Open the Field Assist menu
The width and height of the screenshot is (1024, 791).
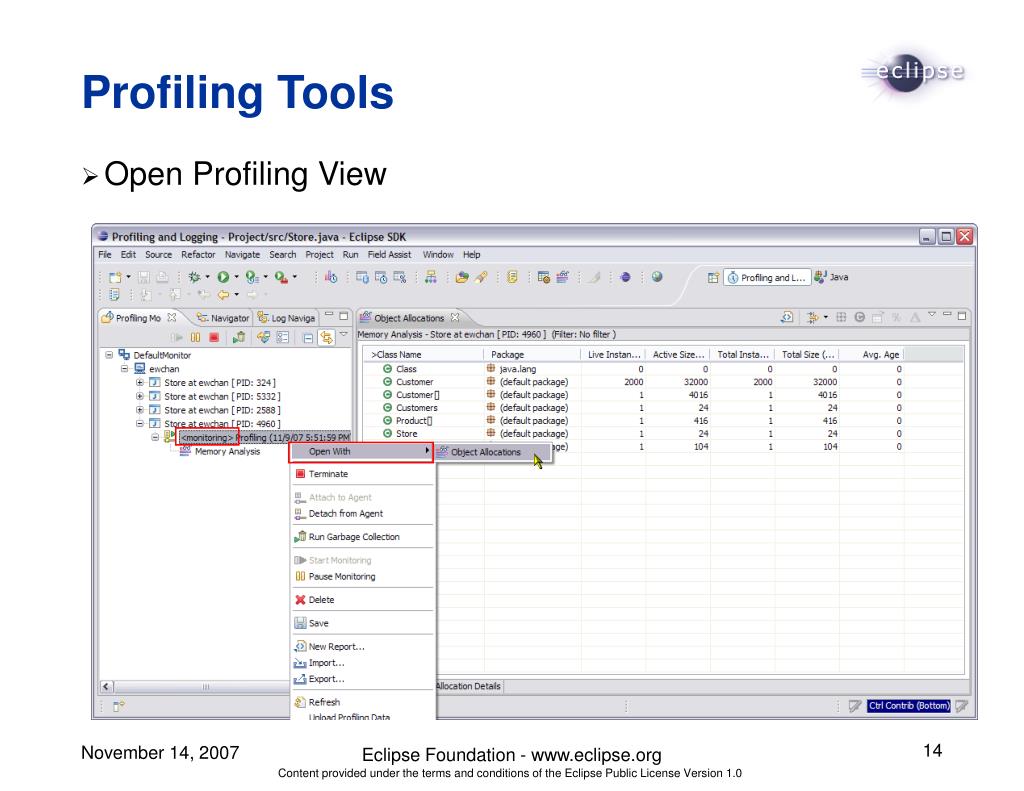389,255
